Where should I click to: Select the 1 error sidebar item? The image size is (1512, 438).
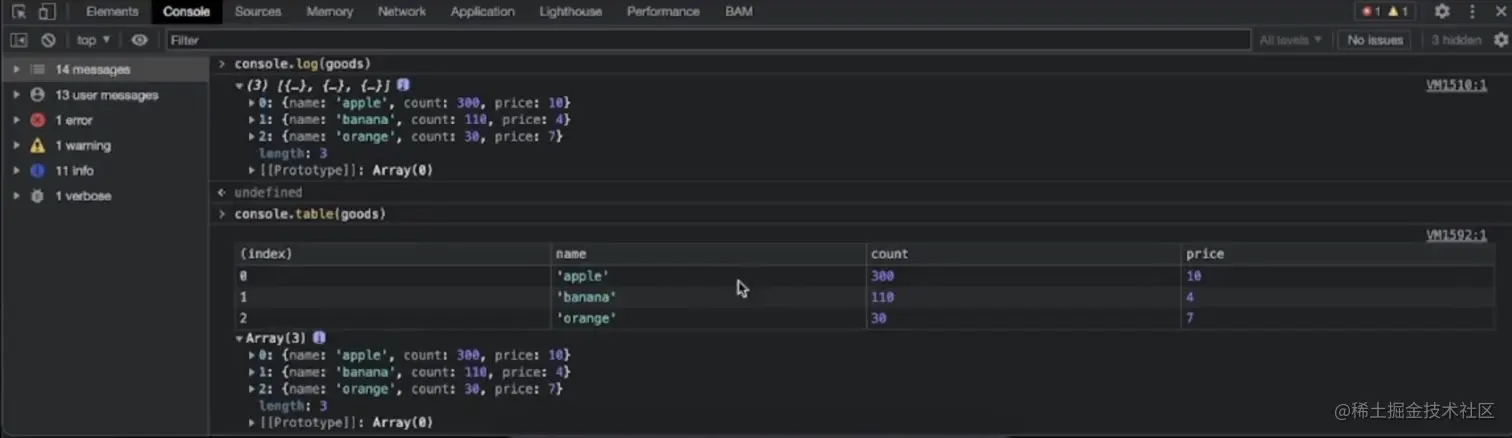[73, 120]
